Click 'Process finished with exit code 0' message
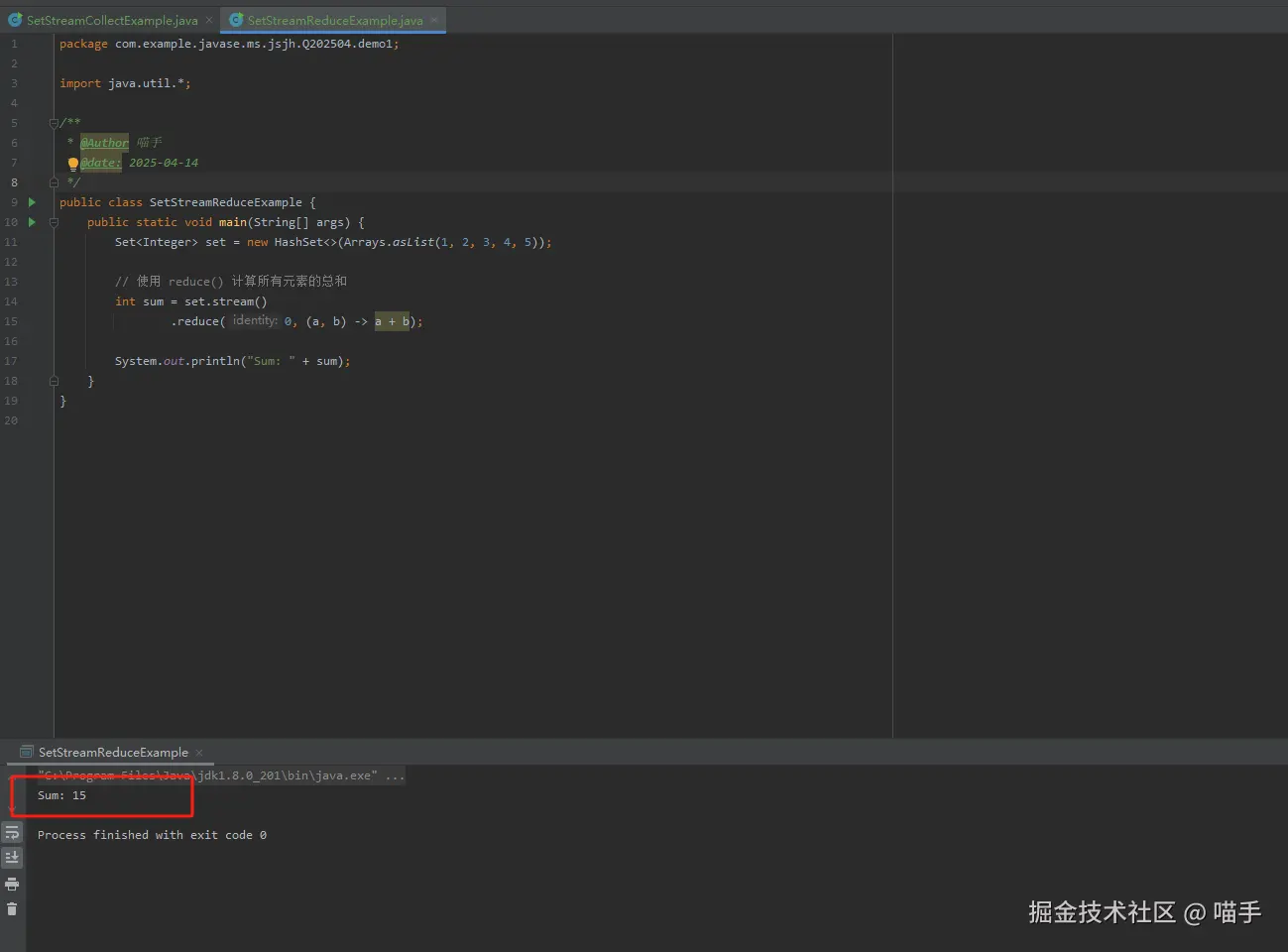 [x=152, y=835]
